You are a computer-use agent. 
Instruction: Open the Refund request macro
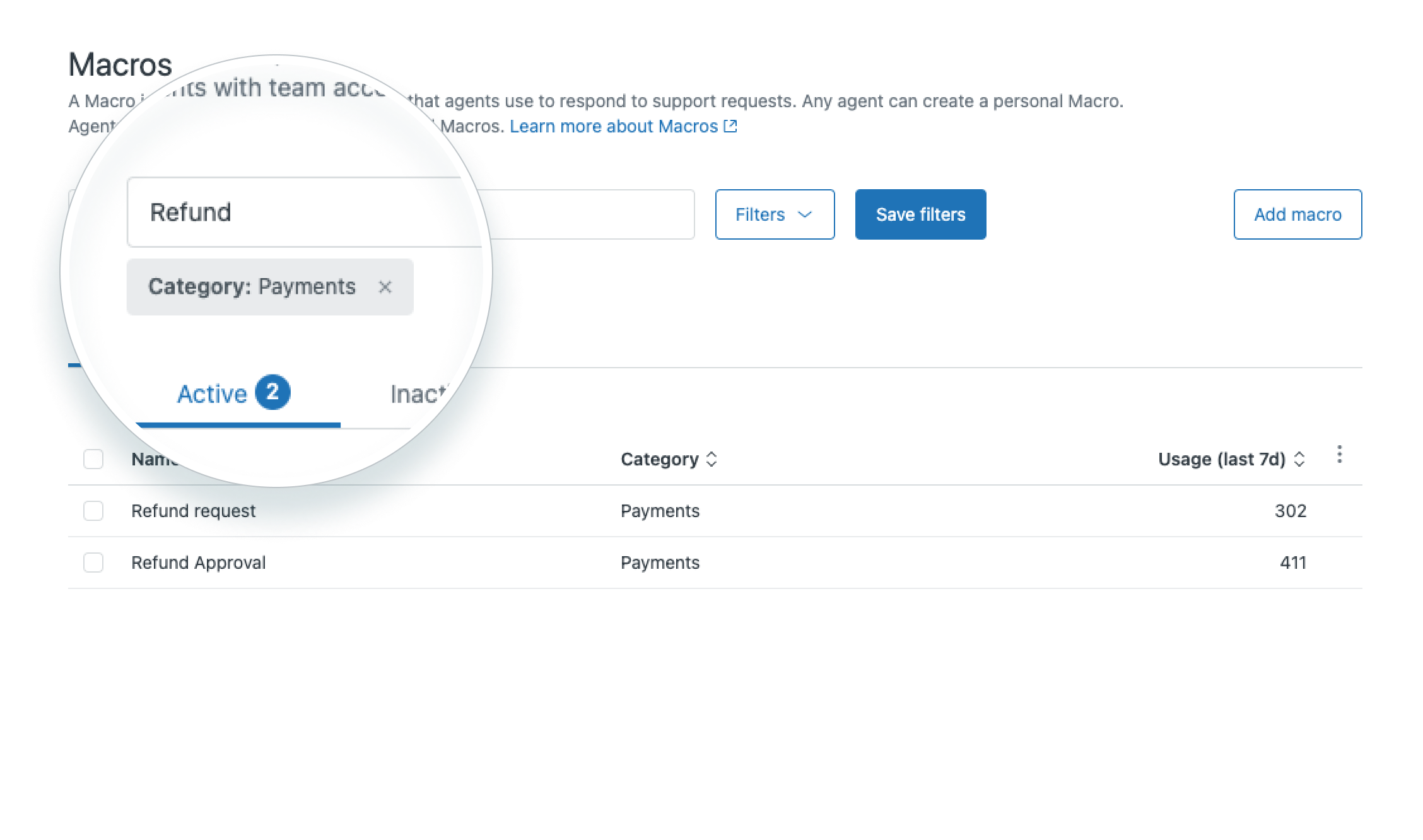(193, 511)
